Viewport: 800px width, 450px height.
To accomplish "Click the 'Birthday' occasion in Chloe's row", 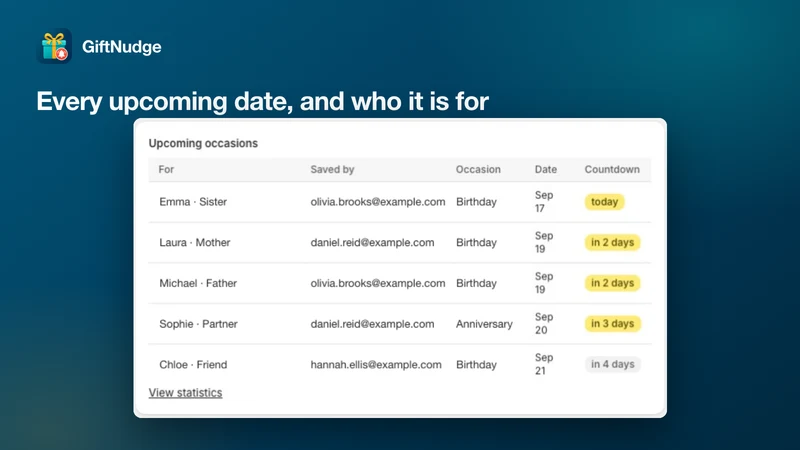I will 476,364.
